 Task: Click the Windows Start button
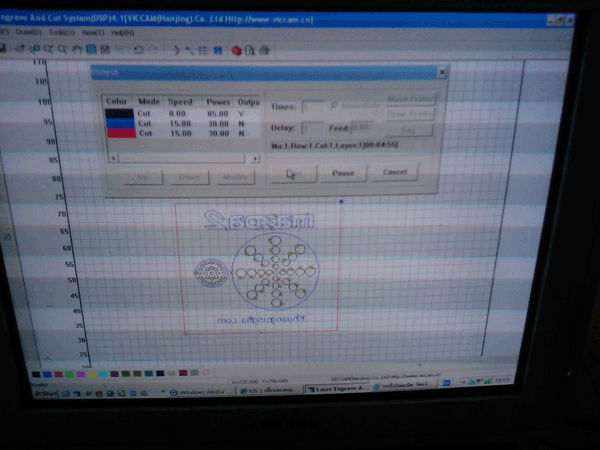[47, 393]
